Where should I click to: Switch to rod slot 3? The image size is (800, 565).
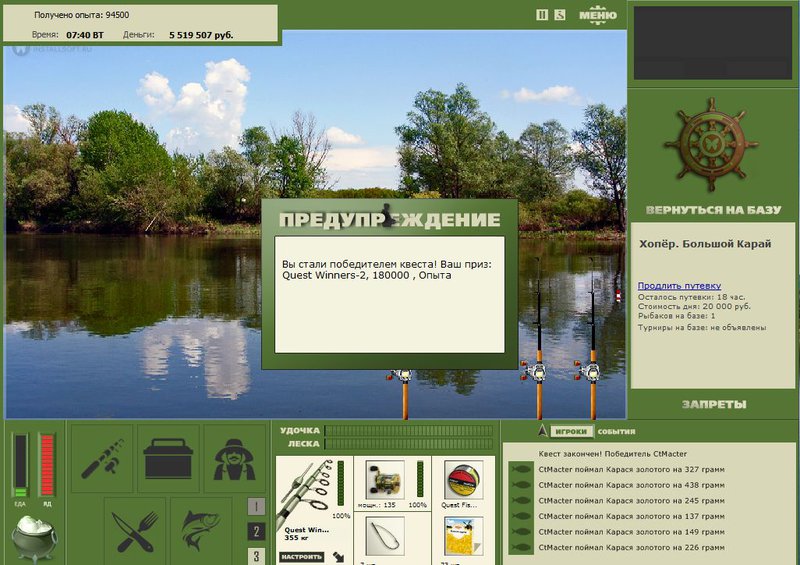pyautogui.click(x=256, y=556)
